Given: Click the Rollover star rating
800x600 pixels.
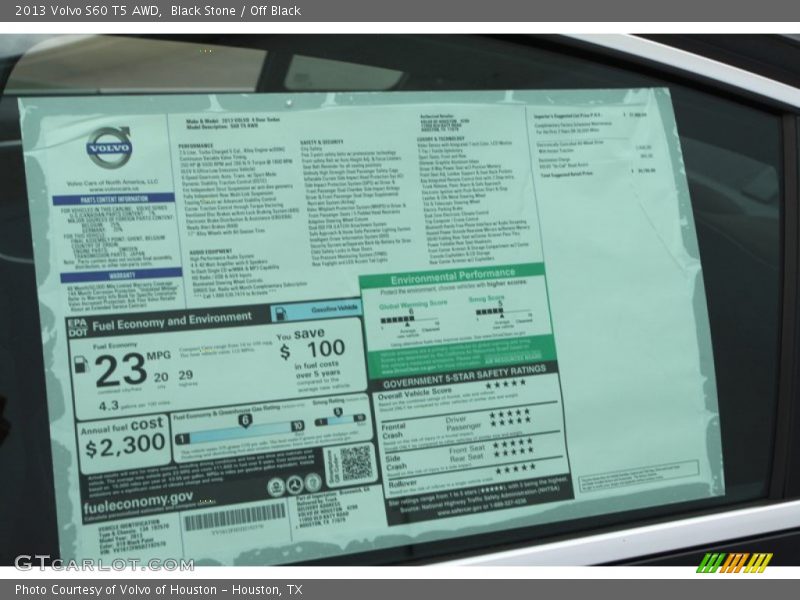Looking at the screenshot, I should click(515, 467).
